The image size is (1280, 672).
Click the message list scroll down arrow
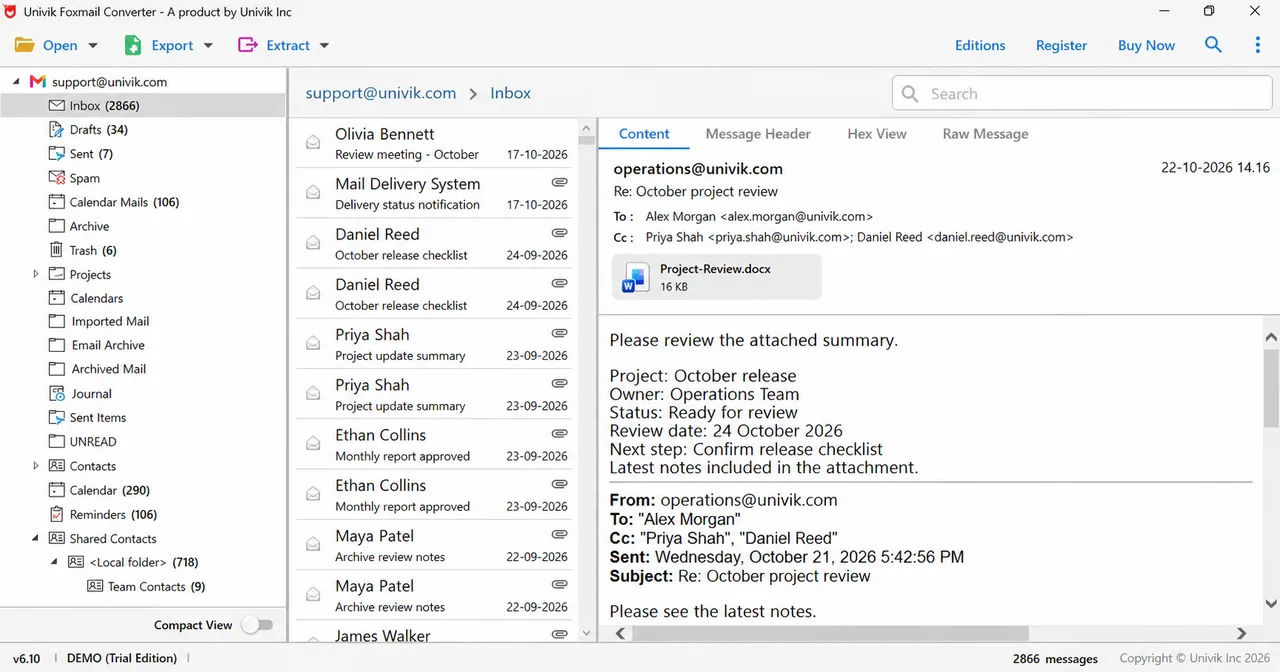click(x=586, y=633)
